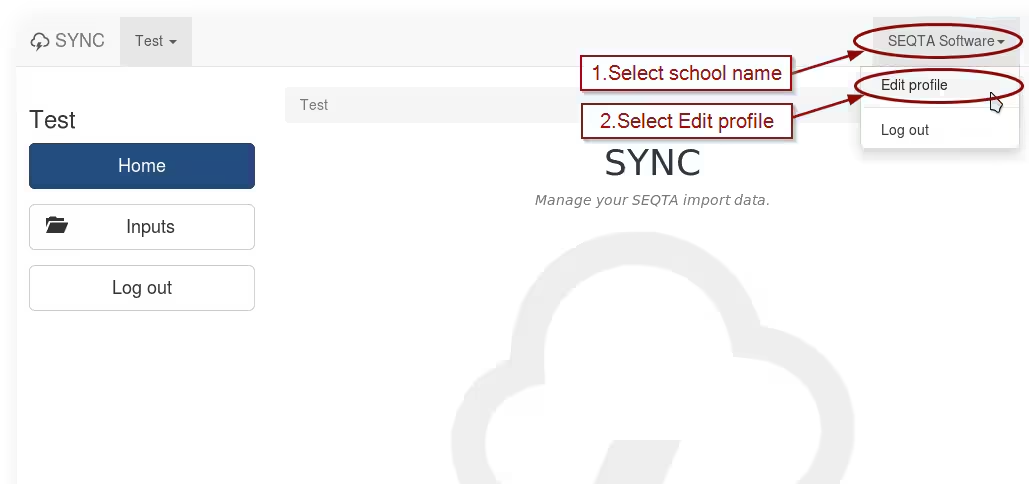
Task: Click the caret arrow beside SEQTA Software
Action: click(1001, 42)
